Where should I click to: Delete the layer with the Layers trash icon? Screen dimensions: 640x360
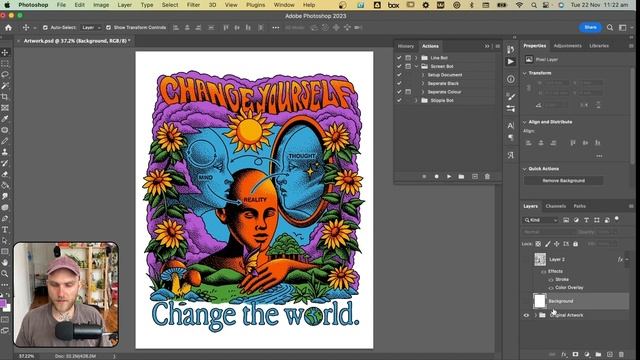[621, 354]
